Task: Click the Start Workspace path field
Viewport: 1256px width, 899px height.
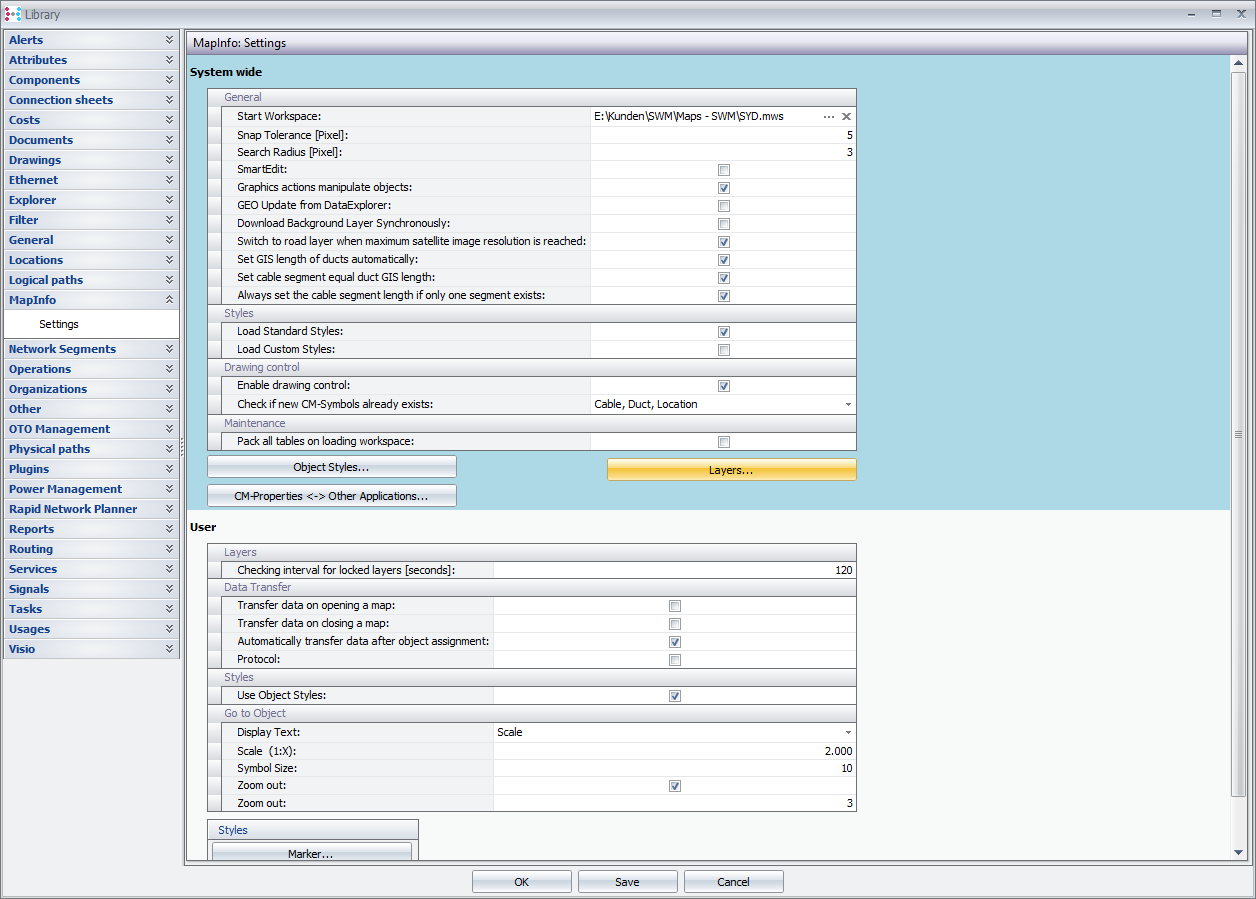Action: point(705,116)
